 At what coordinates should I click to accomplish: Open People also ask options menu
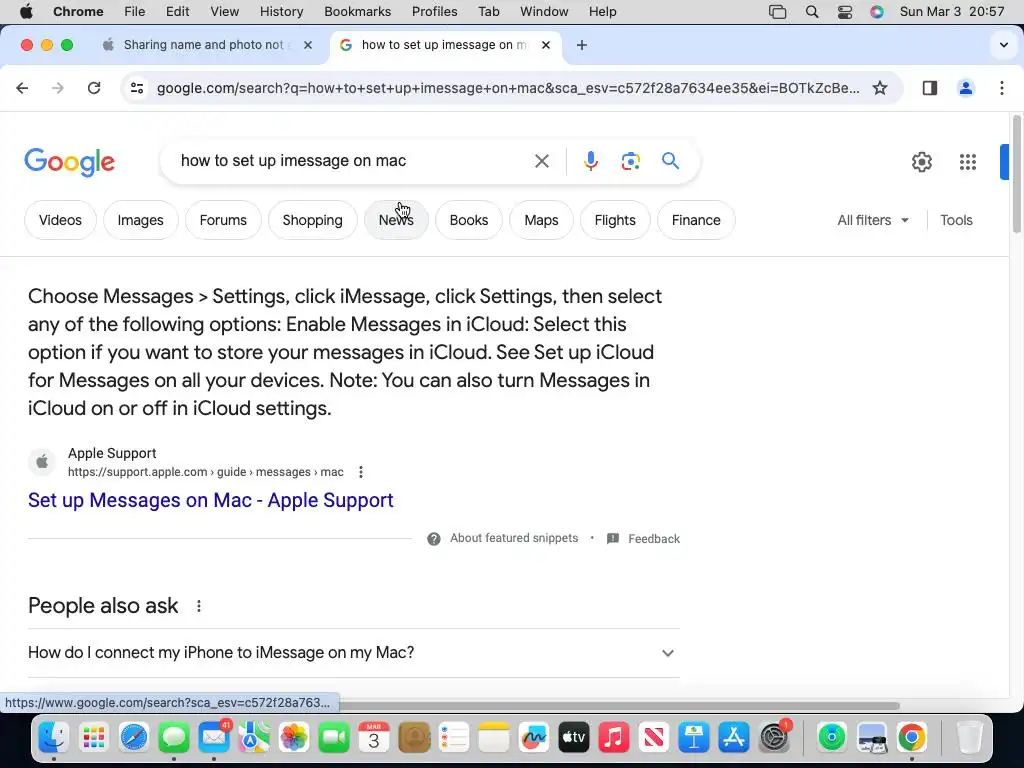[199, 606]
